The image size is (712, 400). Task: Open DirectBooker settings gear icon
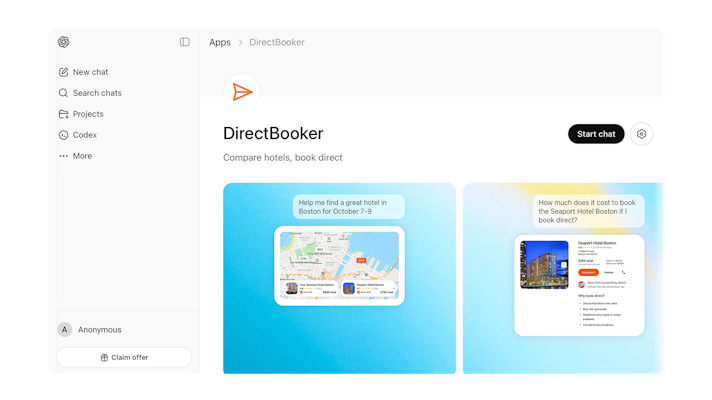coord(641,134)
